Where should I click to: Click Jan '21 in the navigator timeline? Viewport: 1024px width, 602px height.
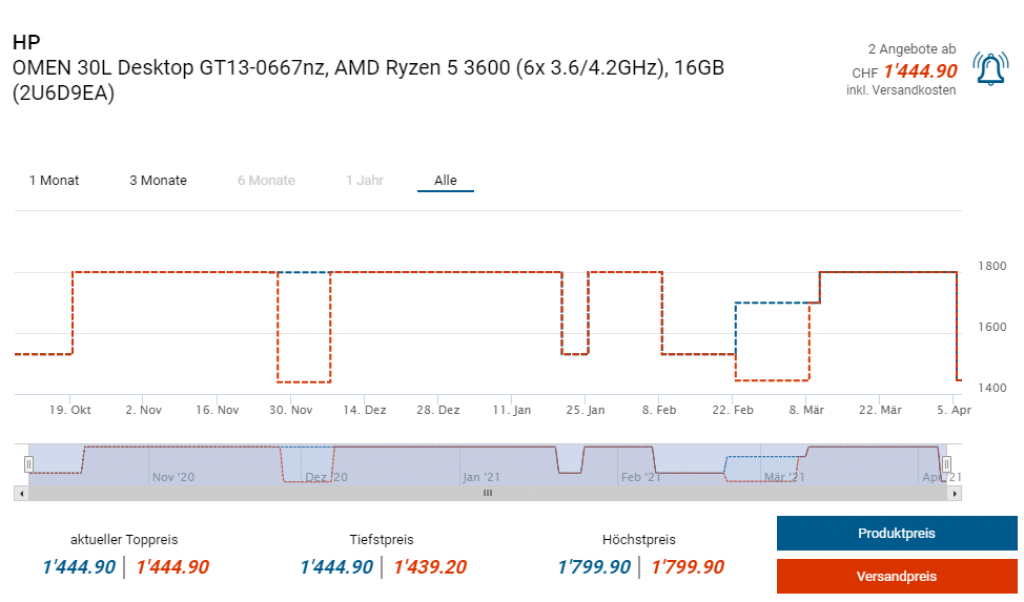pos(485,477)
